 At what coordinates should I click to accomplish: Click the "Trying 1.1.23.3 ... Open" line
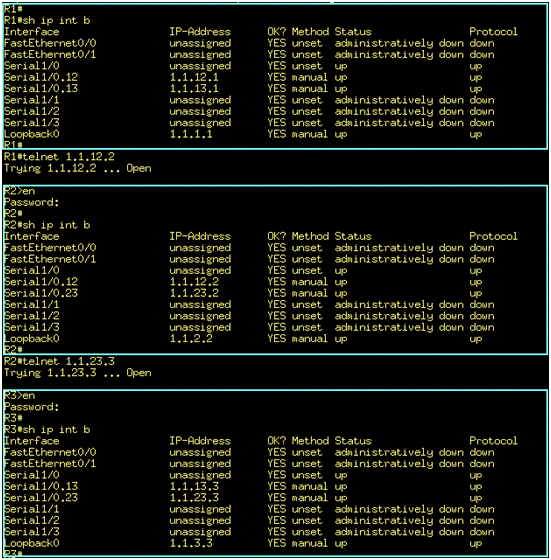pyautogui.click(x=77, y=373)
